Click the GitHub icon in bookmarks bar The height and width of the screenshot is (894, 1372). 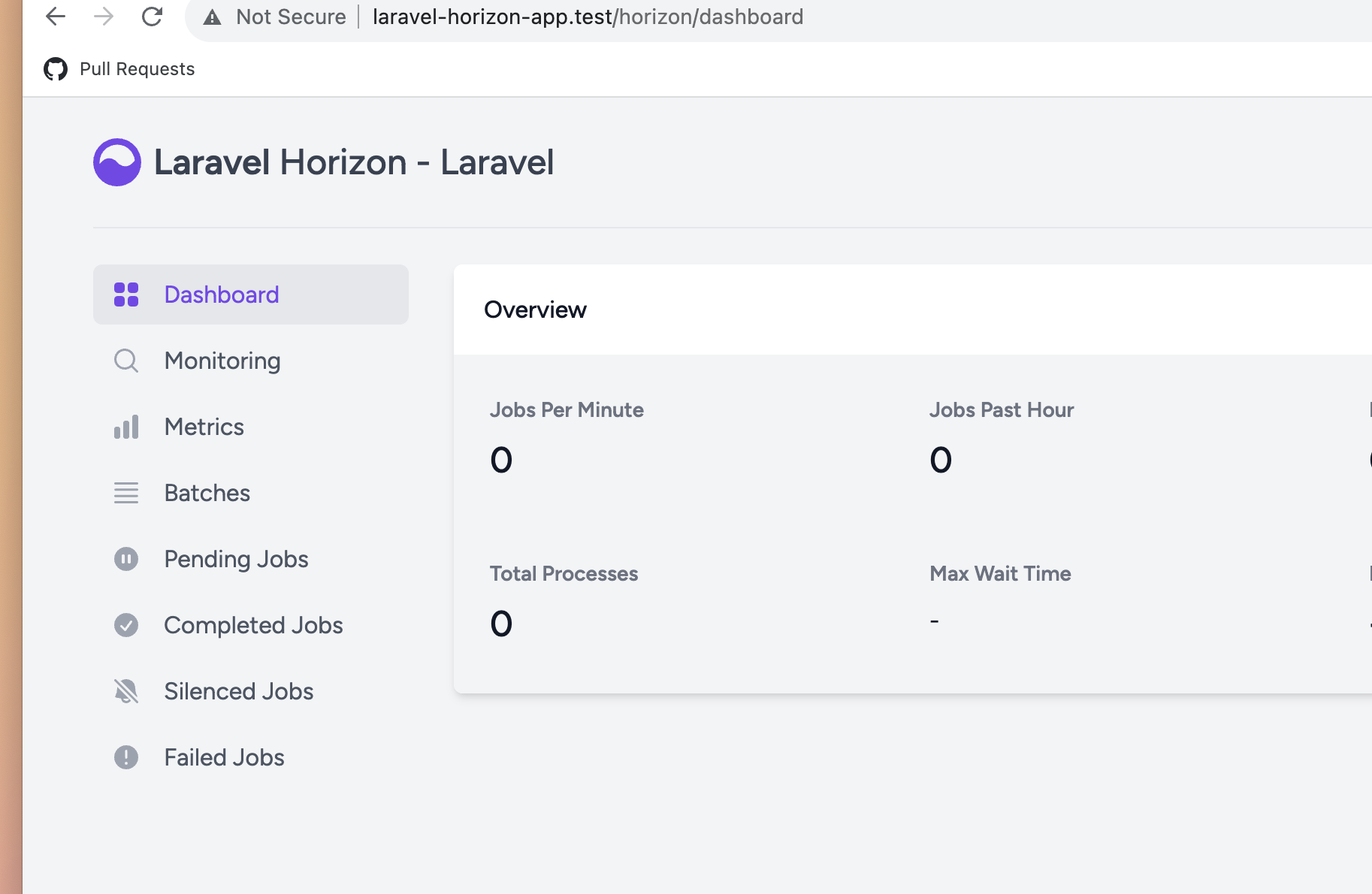tap(56, 68)
